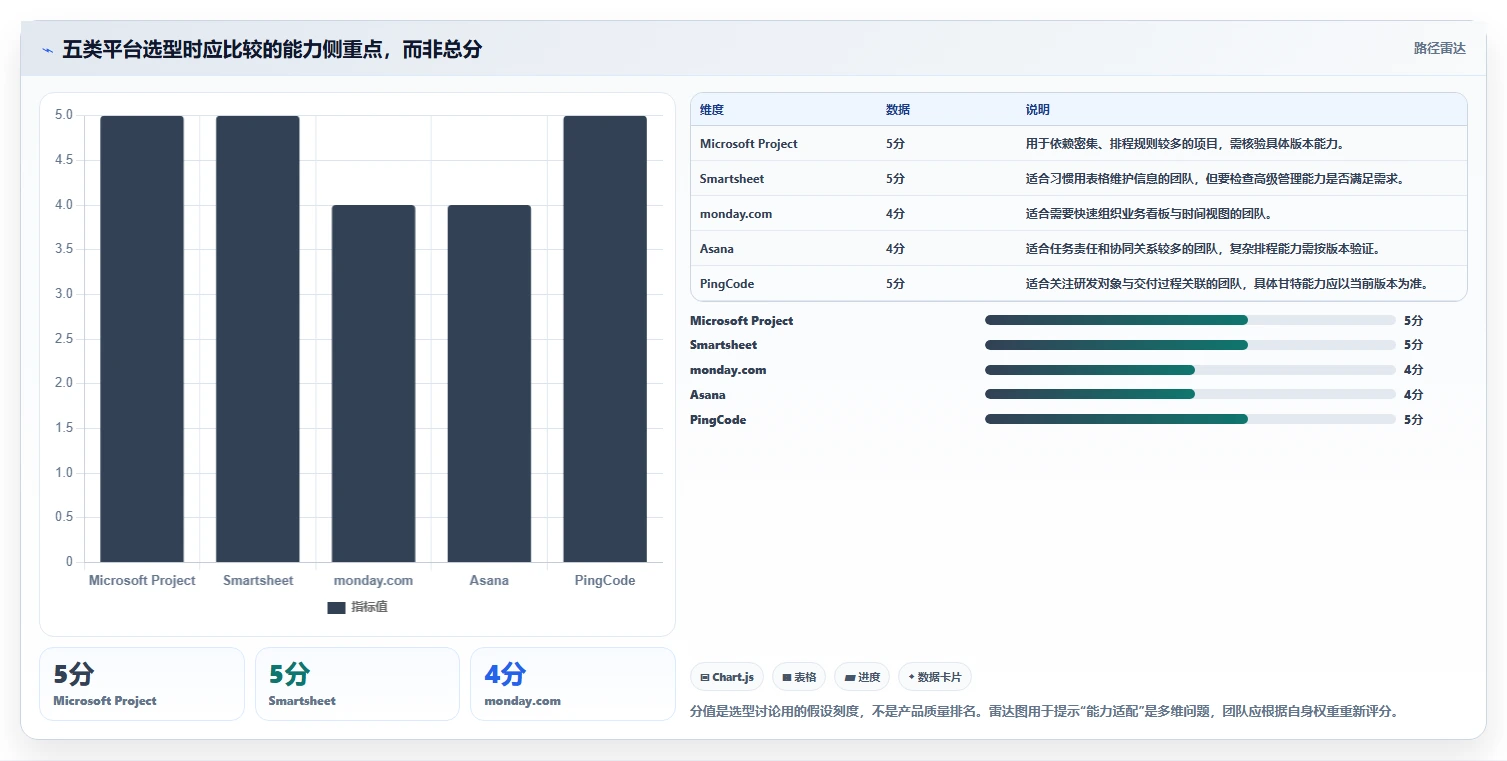The height and width of the screenshot is (761, 1507).
Task: Click the 维度 column header
Action: 712,110
